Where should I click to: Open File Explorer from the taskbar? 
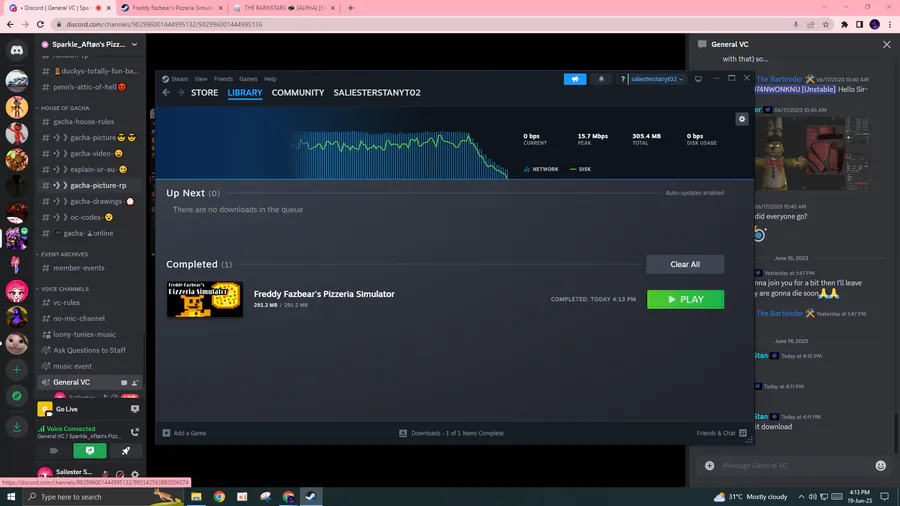(196, 497)
